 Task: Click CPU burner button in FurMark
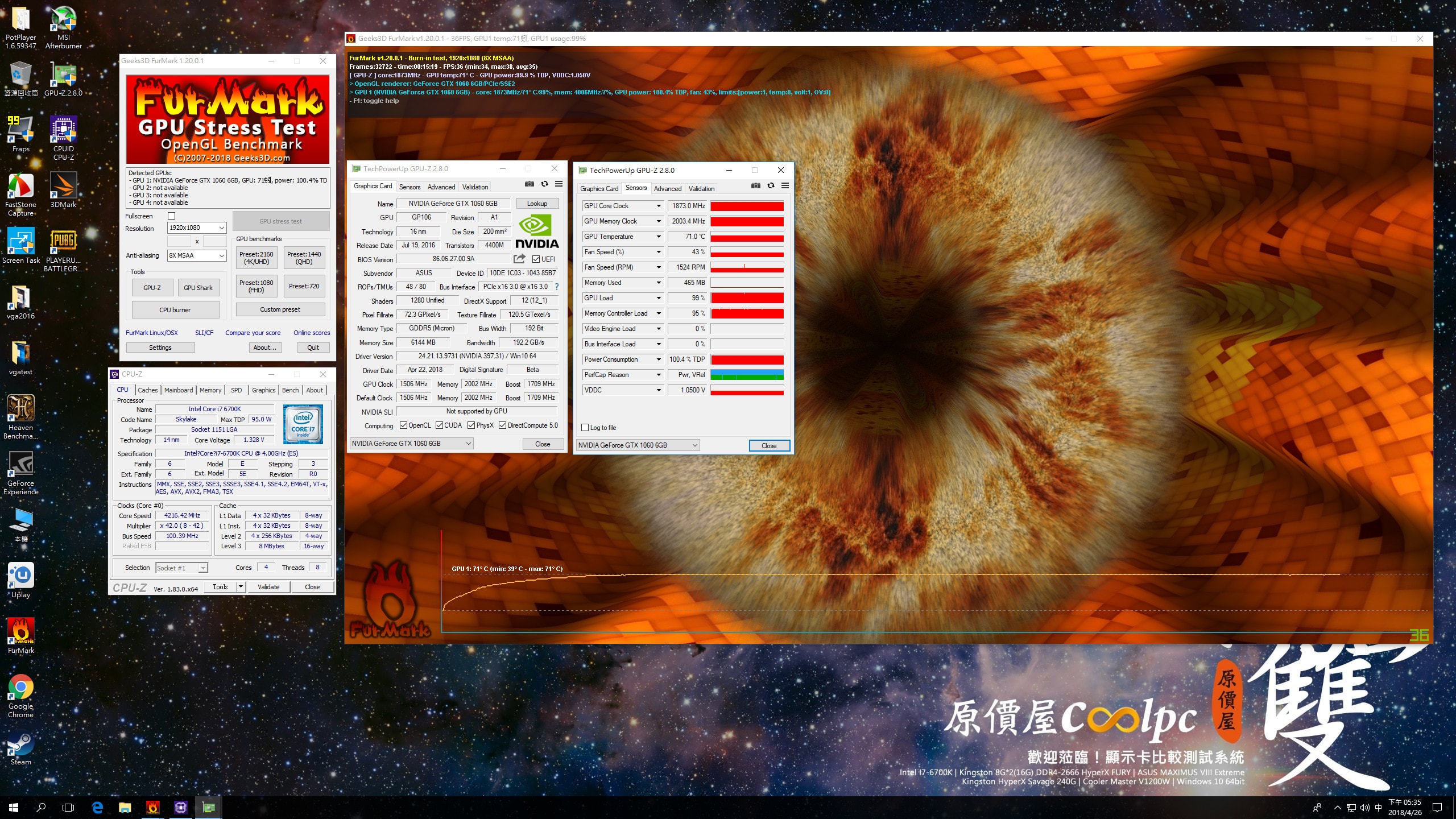(x=175, y=310)
